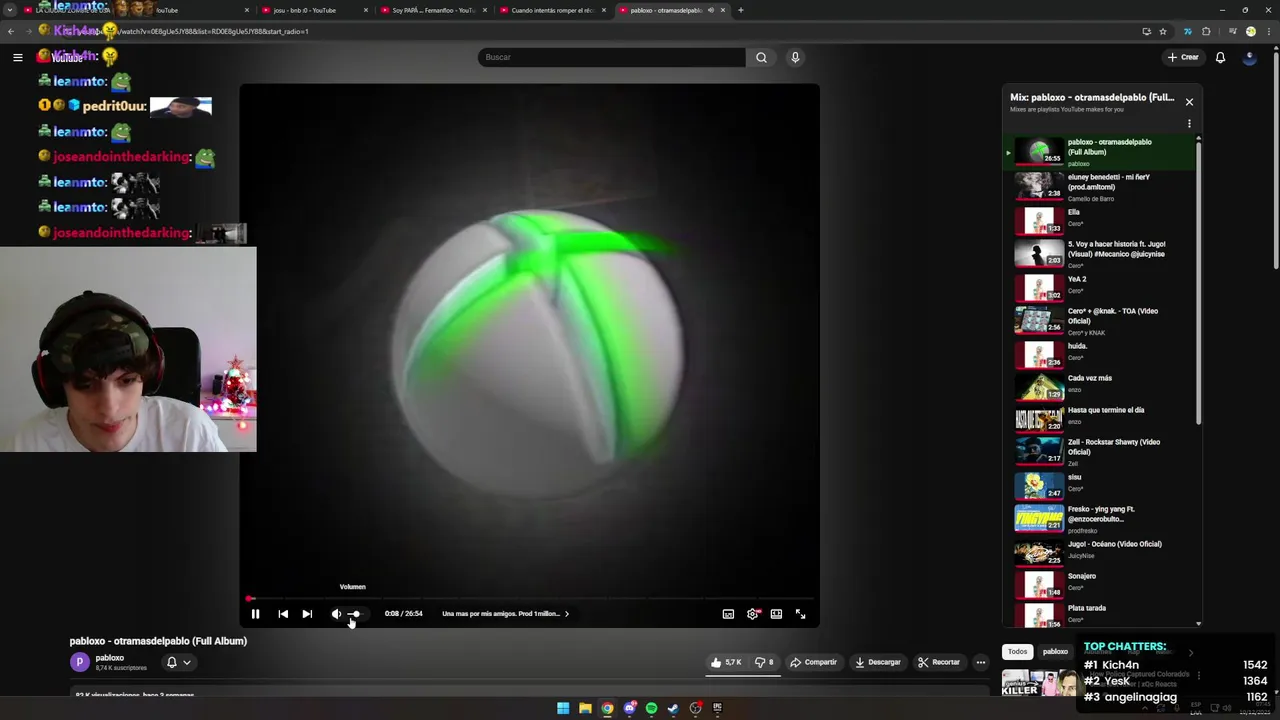Image resolution: width=1280 pixels, height=720 pixels.
Task: Play 'Voy a hacer historia ft. Jugo!' item
Action: coord(1100,254)
